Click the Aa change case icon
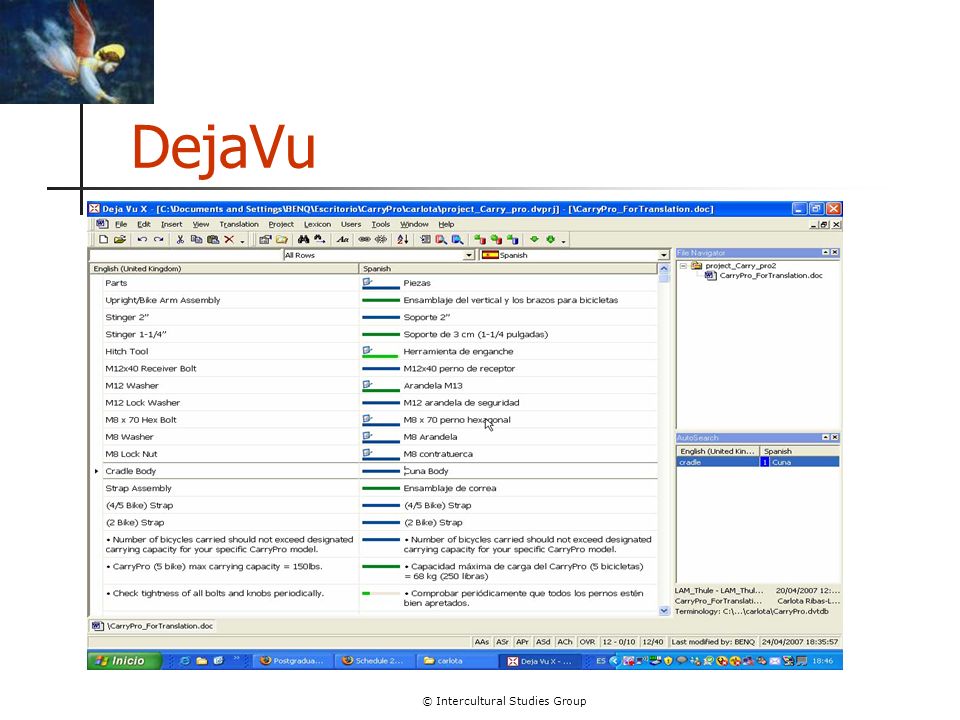 (343, 239)
